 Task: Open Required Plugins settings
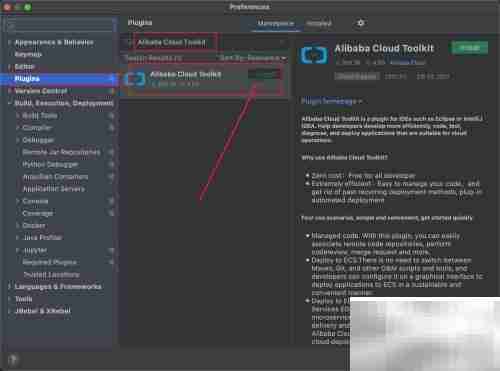[50, 262]
